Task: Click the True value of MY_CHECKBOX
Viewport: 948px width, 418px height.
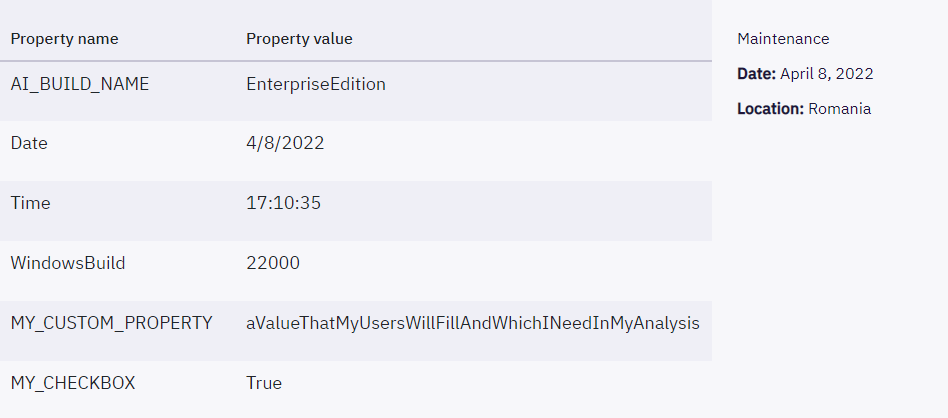Action: pos(264,383)
